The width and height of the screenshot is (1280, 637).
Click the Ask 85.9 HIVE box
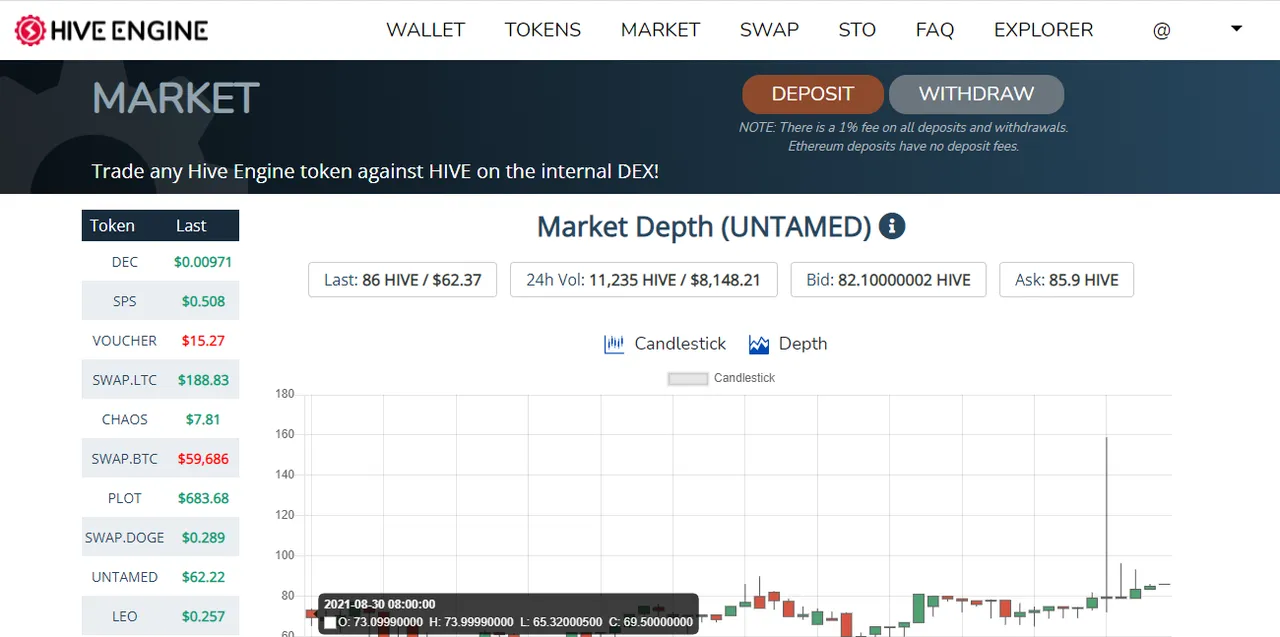point(1066,280)
